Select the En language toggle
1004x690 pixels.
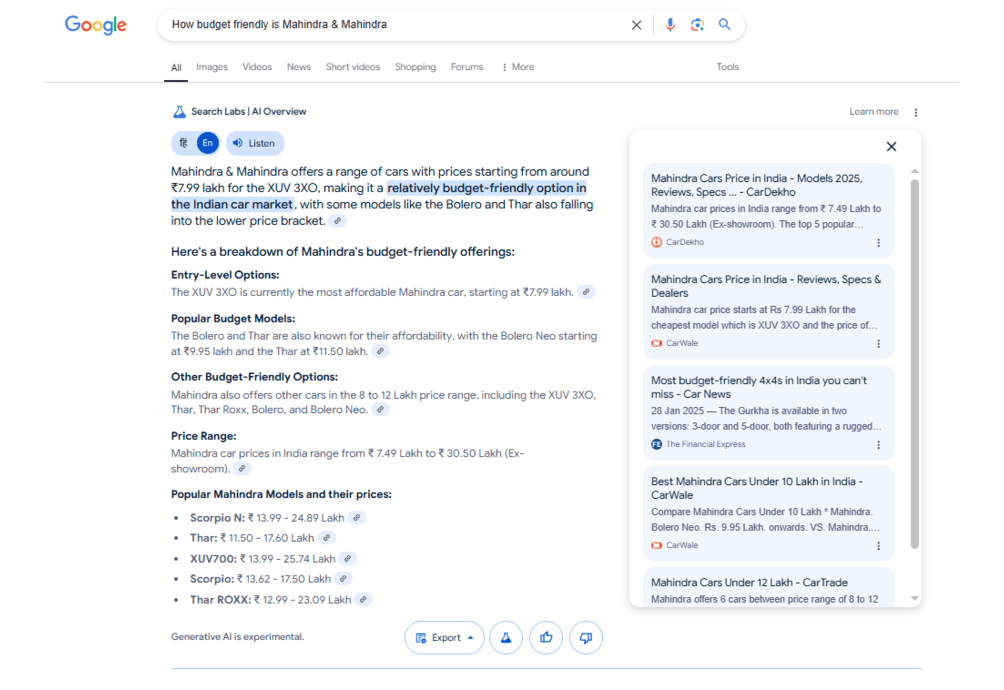pos(207,143)
